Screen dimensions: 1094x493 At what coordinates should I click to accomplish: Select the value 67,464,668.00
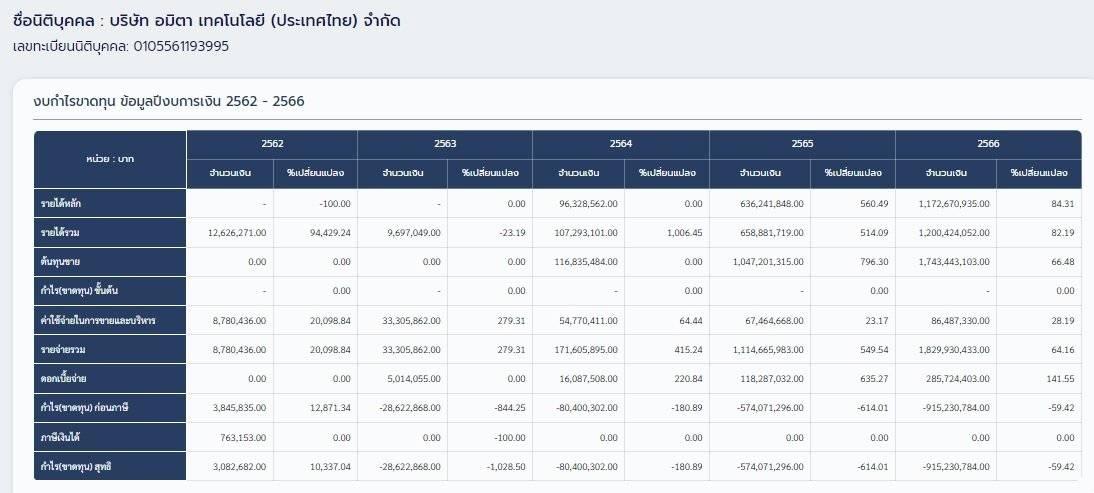coord(774,321)
